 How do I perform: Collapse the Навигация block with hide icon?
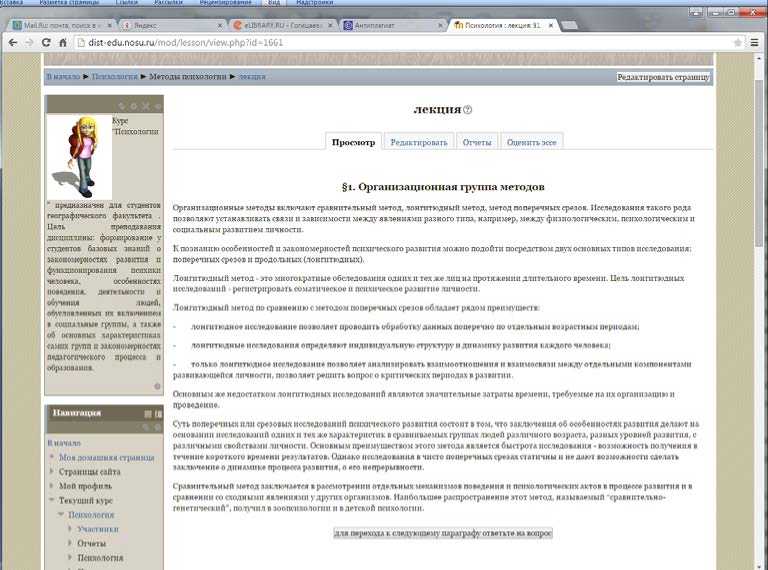coord(148,414)
